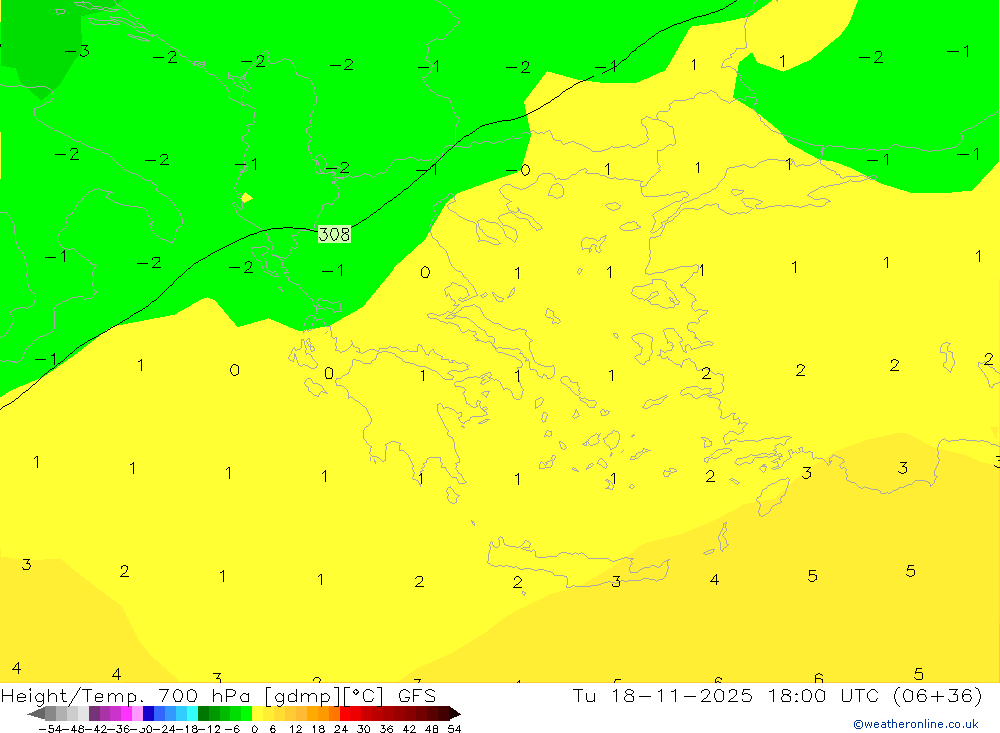Pick the bright yellow swatch above legend value 0
The image size is (1000, 733).
coord(258,714)
